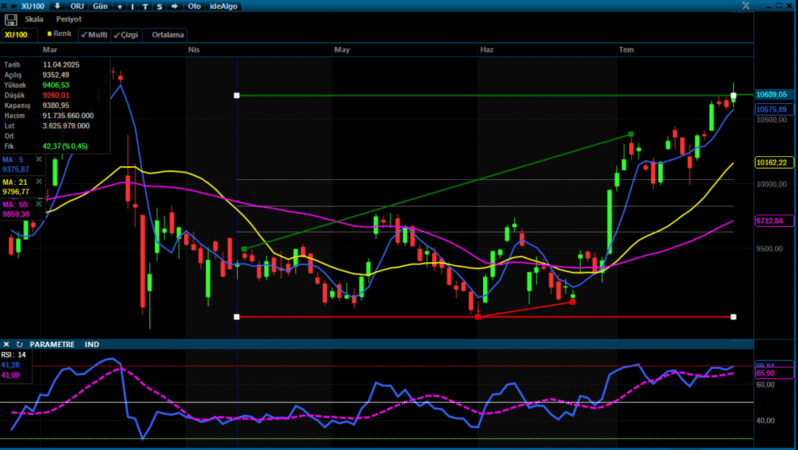Open the Gün period selector
This screenshot has height=450, width=798.
pos(100,6)
